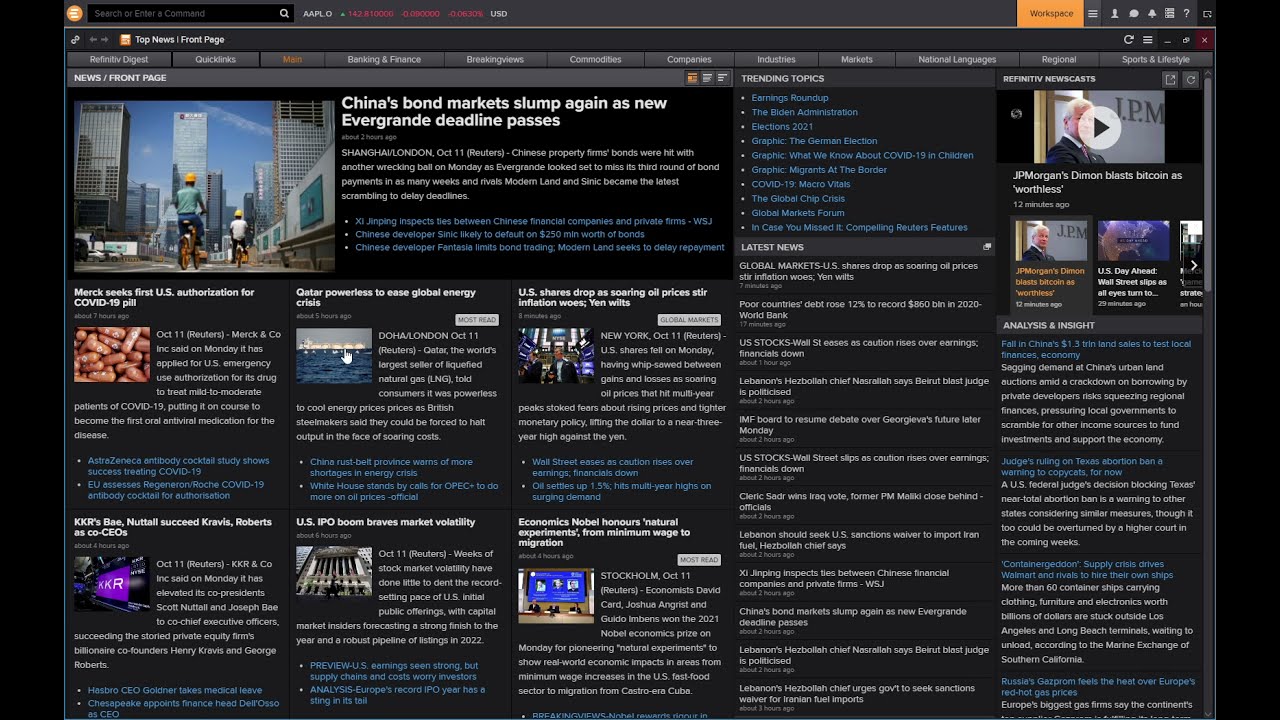Switch to Banking & Finance tab
This screenshot has height=720, width=1280.
pos(384,59)
